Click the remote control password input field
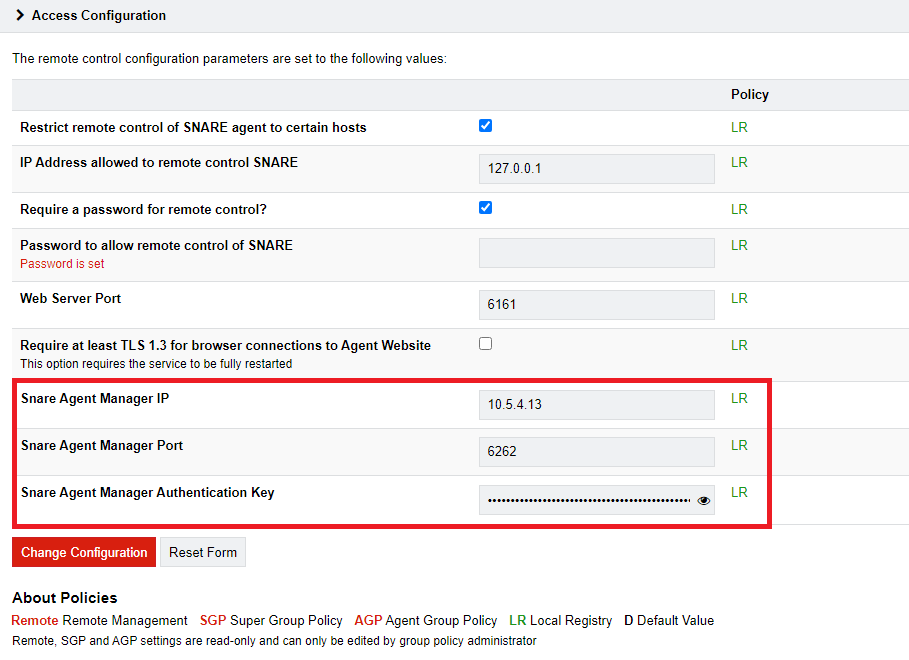This screenshot has width=909, height=660. click(x=597, y=253)
